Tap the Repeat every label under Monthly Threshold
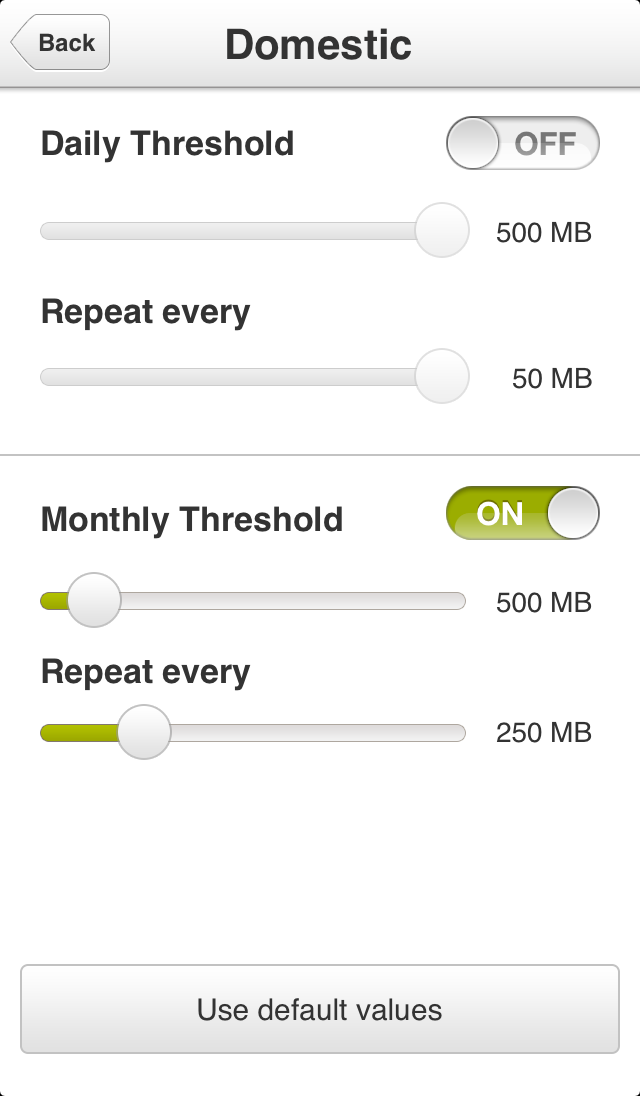 point(145,672)
